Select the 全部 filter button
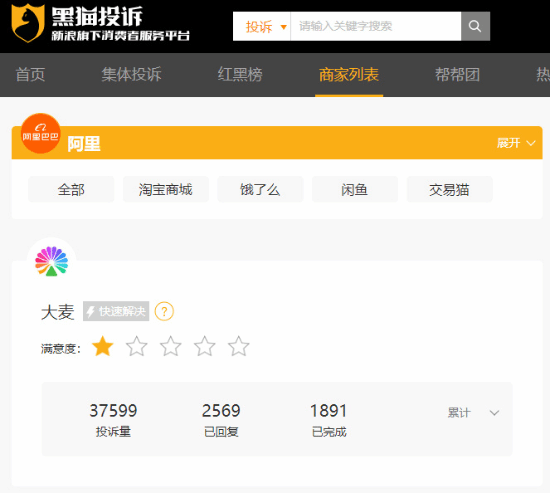The height and width of the screenshot is (493, 550). (71, 189)
